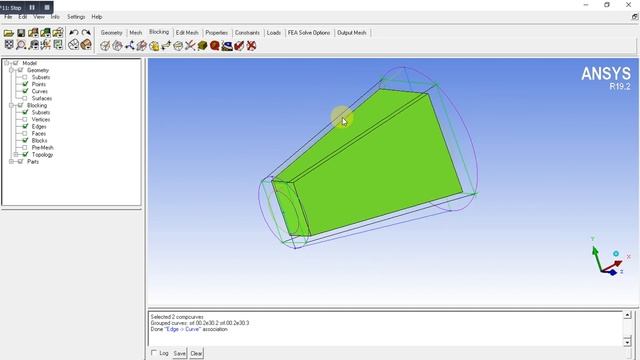Uncheck the Blocking Subsets checkbox

(25, 112)
